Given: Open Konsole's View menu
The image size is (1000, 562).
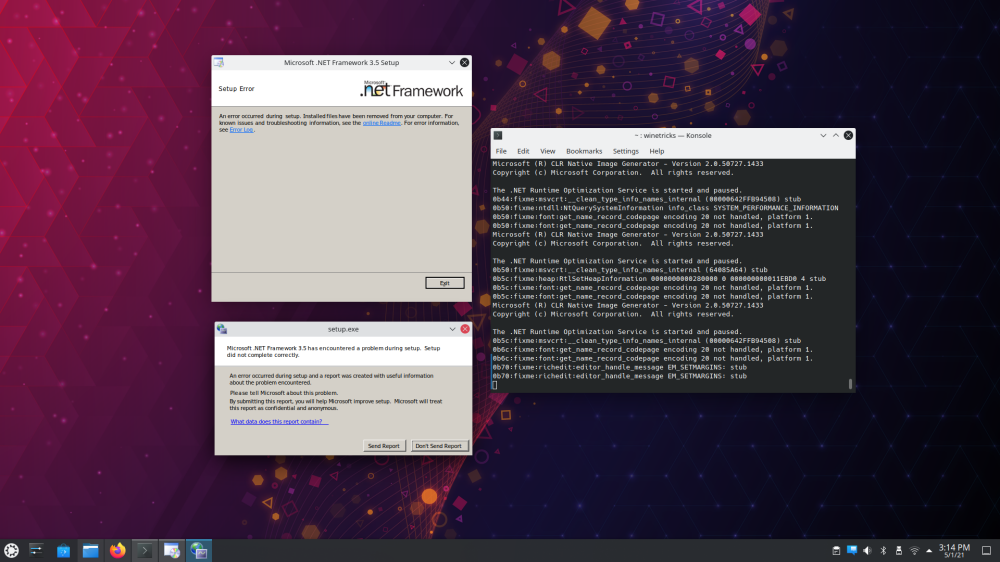Looking at the screenshot, I should (548, 151).
